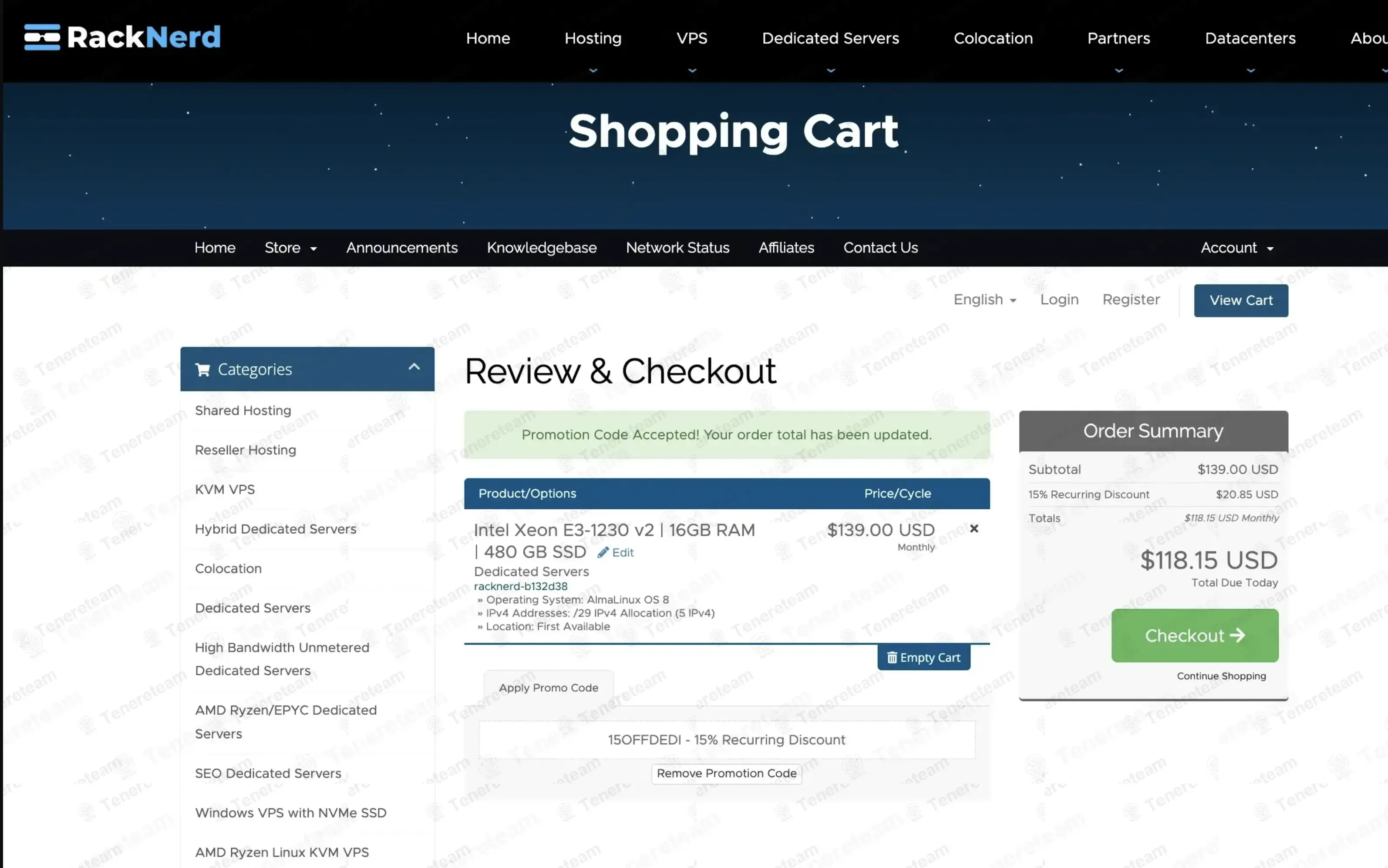Remove the Intel Xeon item with X icon
Image resolution: width=1388 pixels, height=868 pixels.
974,529
